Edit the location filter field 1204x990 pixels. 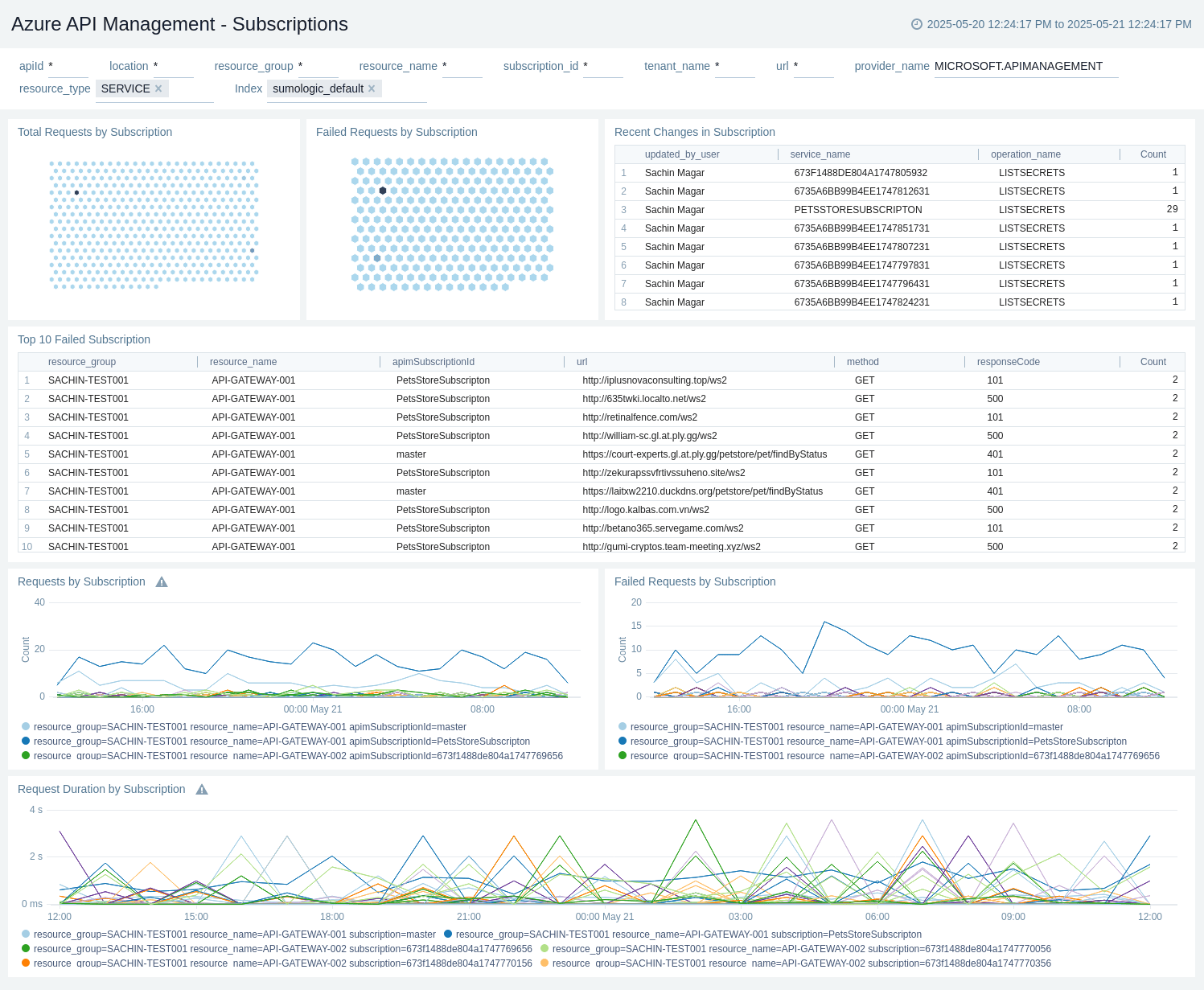coord(174,66)
